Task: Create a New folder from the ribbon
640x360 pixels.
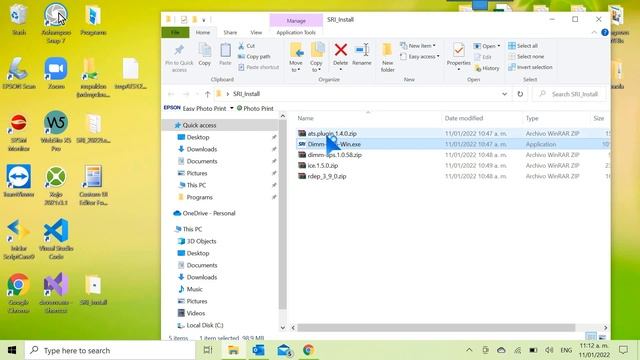Action: coord(387,57)
